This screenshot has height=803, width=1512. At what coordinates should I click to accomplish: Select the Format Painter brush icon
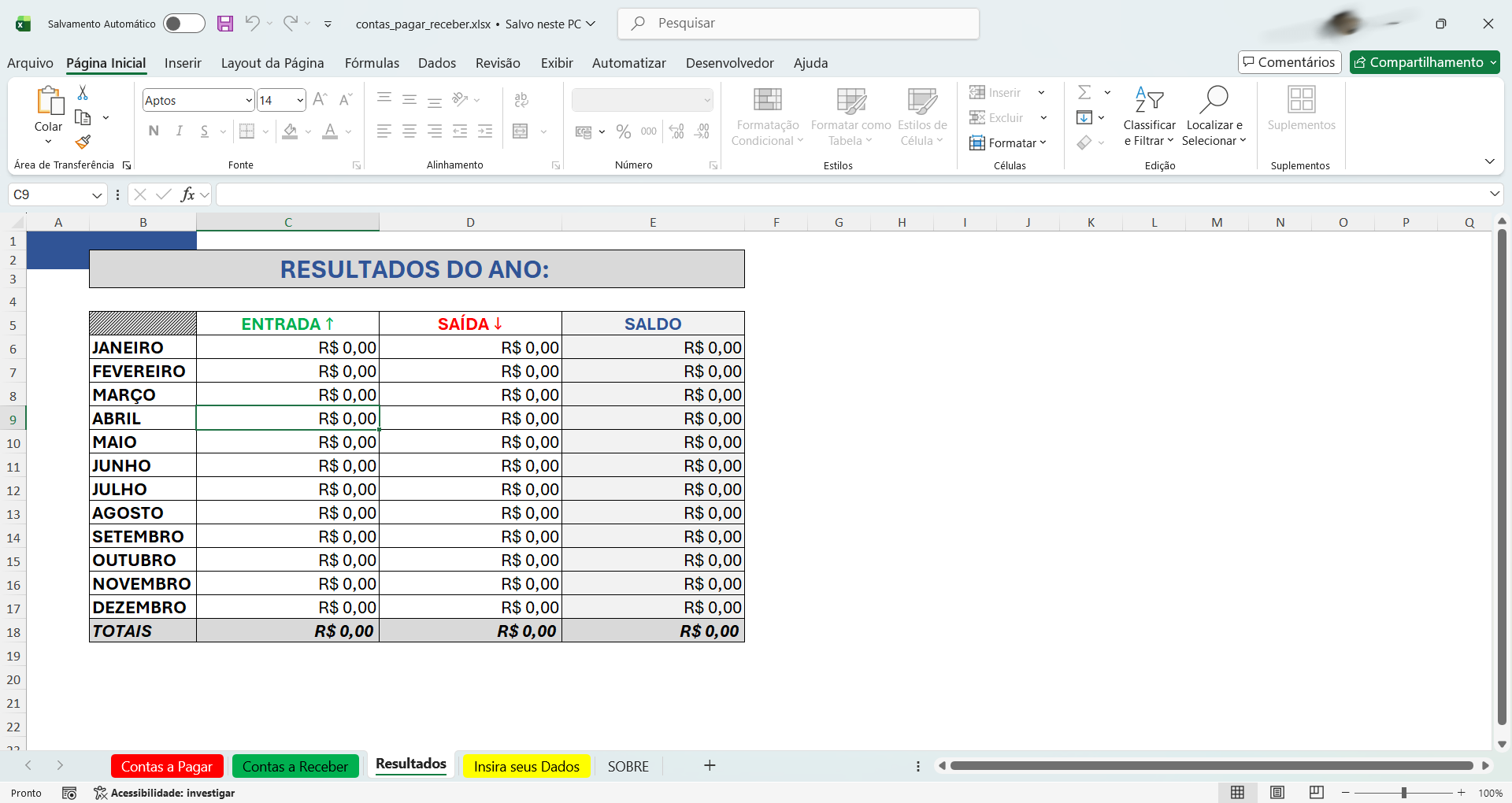coord(83,142)
